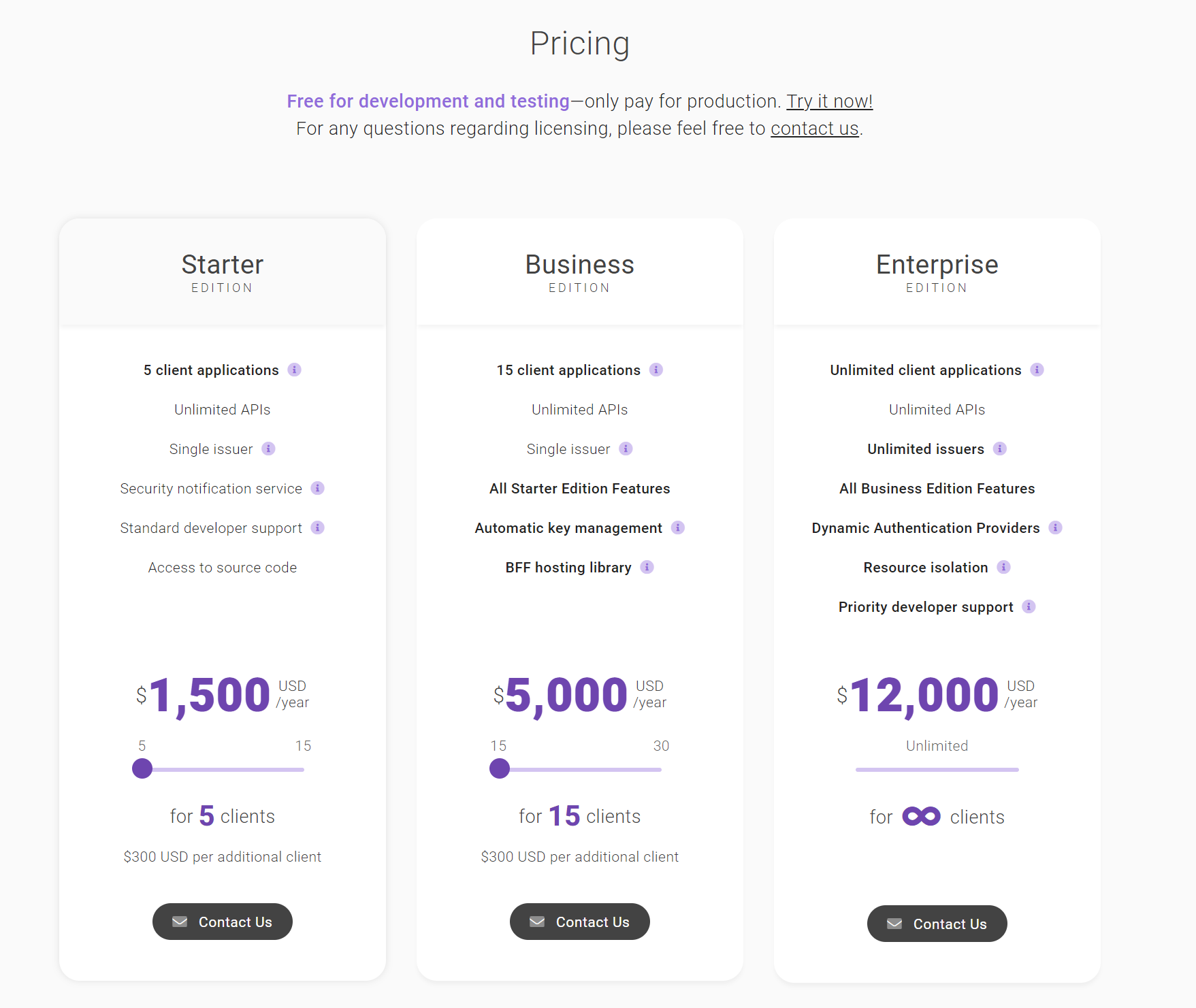The width and height of the screenshot is (1196, 1008).
Task: Open the "contact us" licensing link
Action: pos(814,129)
